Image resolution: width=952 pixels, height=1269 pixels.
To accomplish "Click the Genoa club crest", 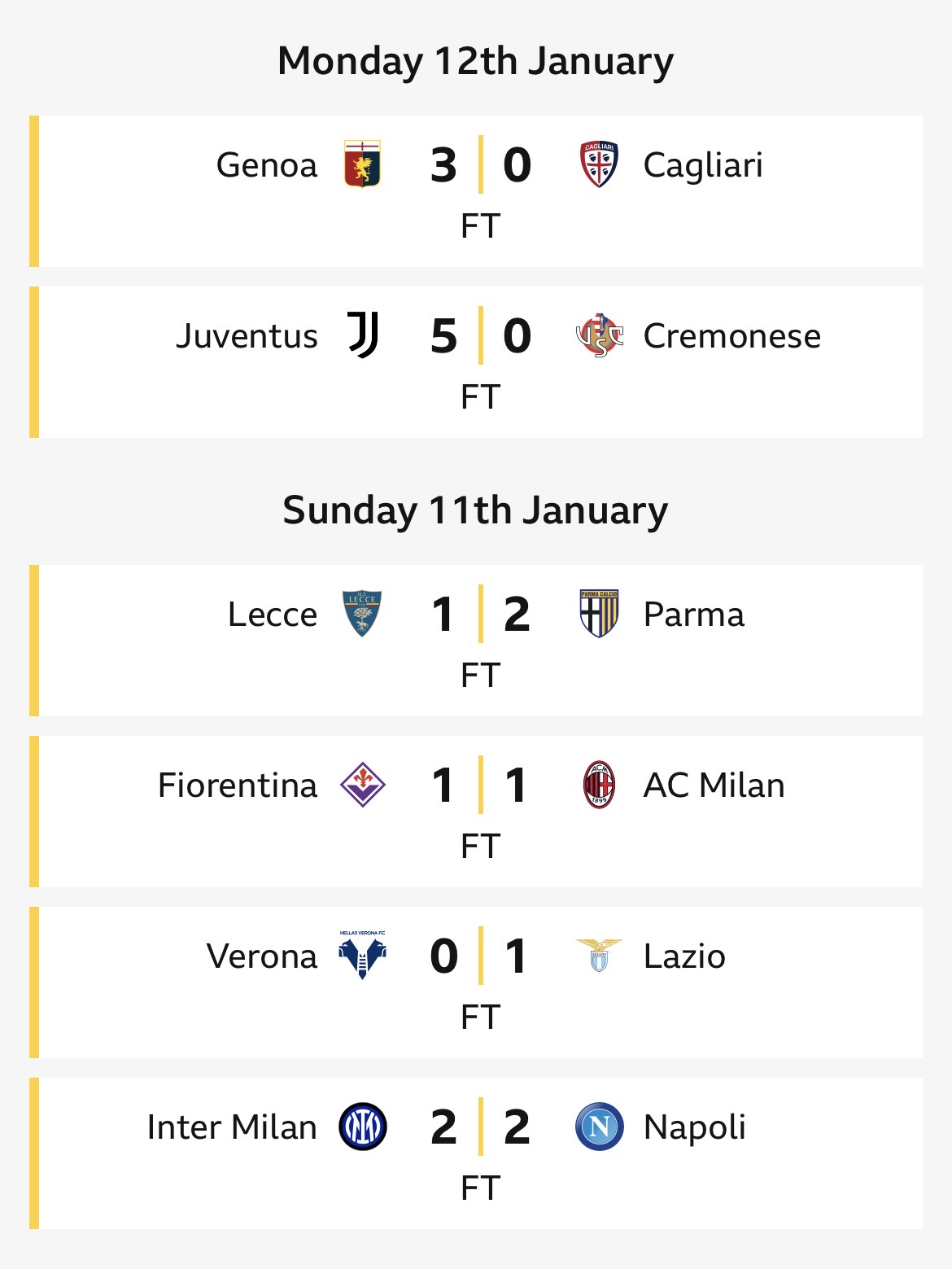I will point(363,164).
